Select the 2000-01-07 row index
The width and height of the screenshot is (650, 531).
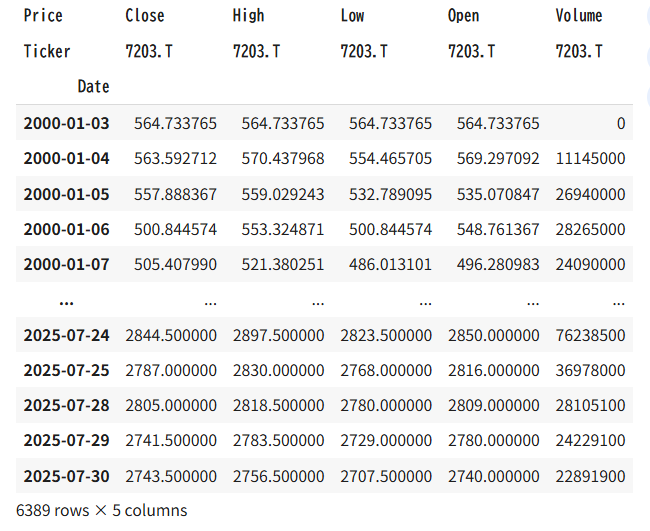66,264
